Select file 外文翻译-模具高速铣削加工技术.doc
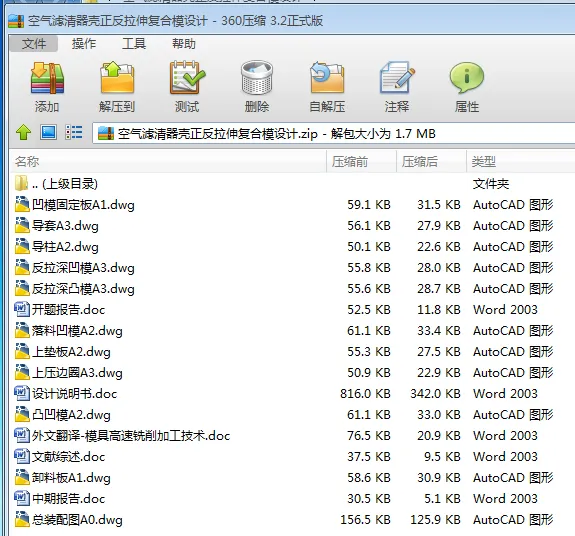Image resolution: width=575 pixels, height=536 pixels. [131, 436]
